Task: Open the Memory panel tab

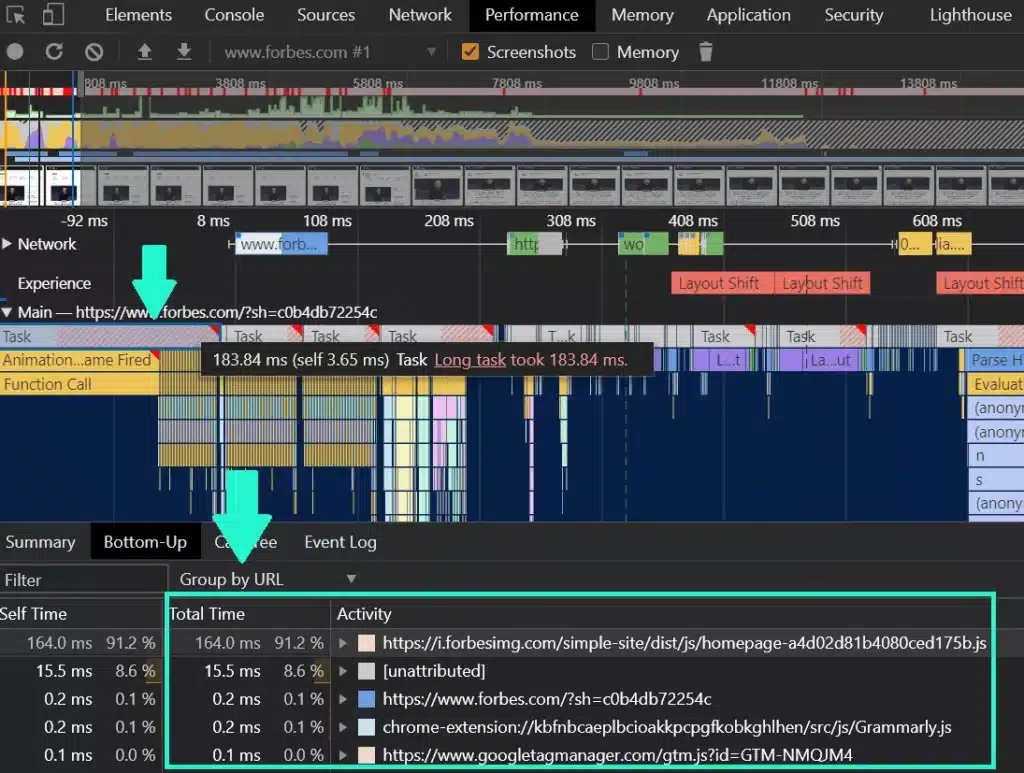Action: coord(642,15)
